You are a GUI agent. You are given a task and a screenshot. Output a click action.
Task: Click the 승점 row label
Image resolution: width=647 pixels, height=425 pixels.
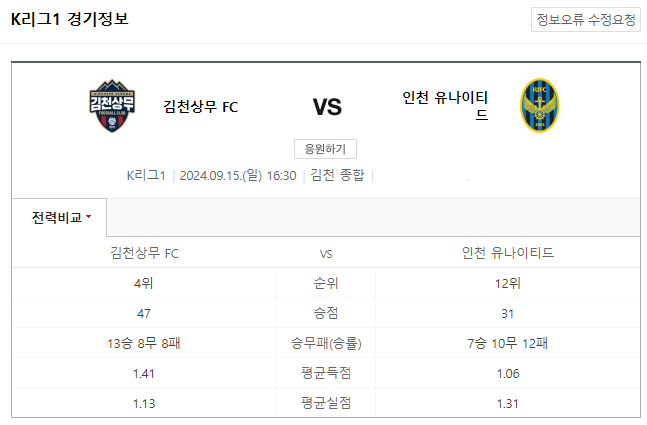tap(326, 313)
